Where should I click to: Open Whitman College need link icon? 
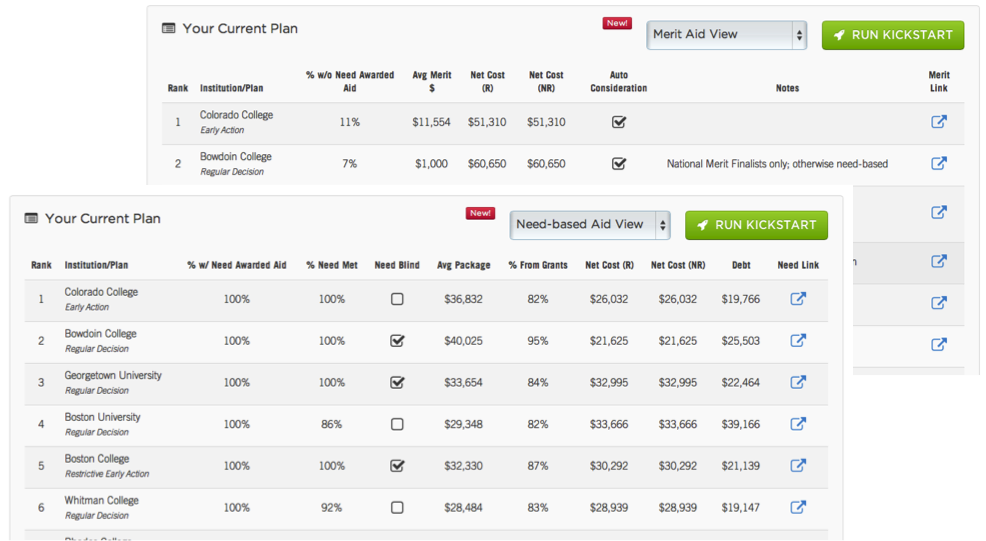coord(798,507)
